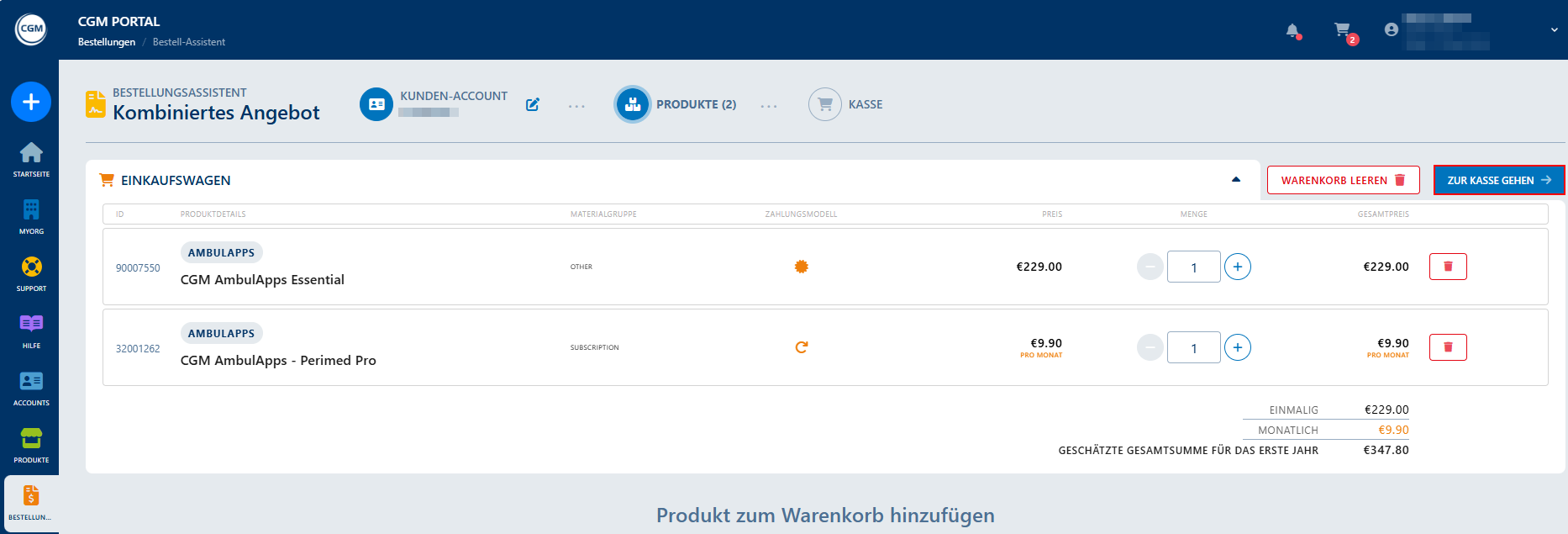Image resolution: width=1568 pixels, height=534 pixels.
Task: Collapse the Einkaufswagen panel arrow
Action: tap(1236, 179)
